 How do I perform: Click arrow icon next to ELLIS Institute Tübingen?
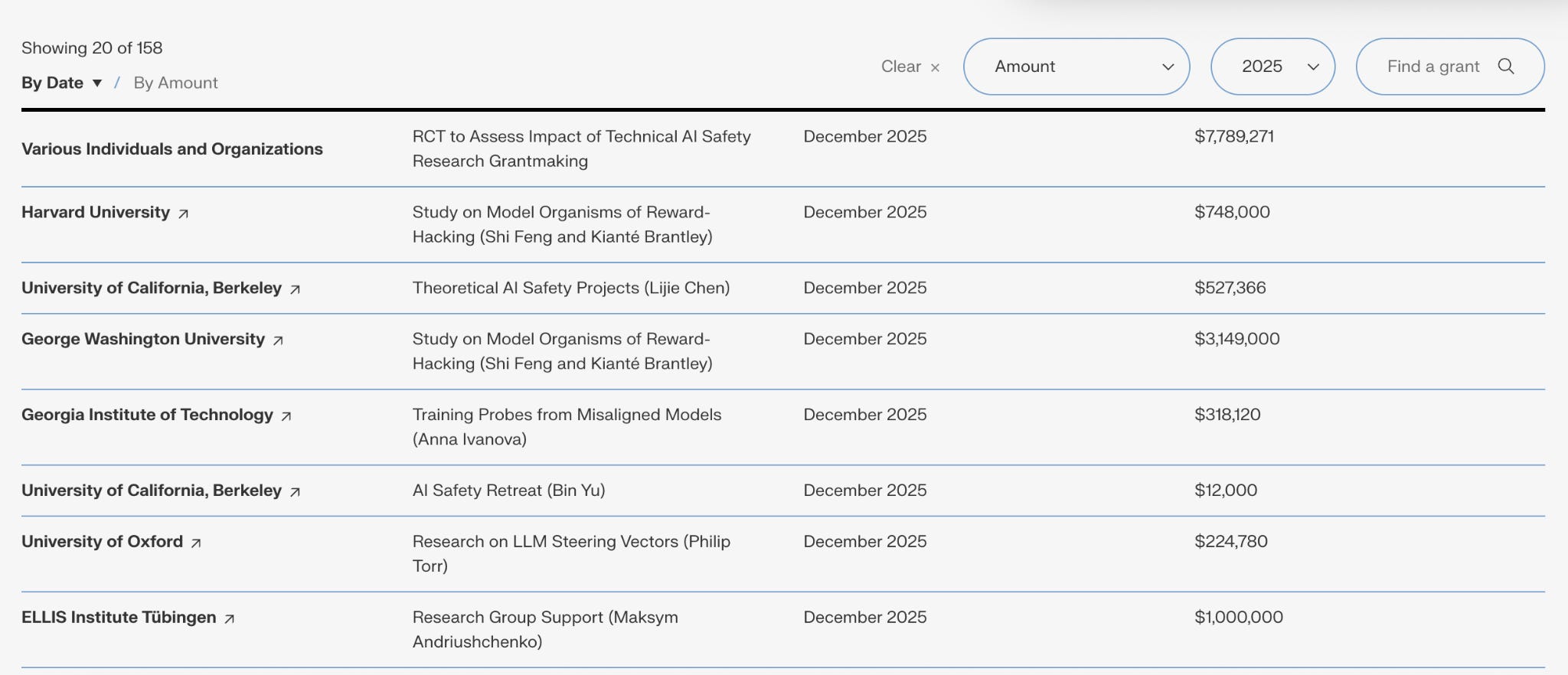[x=229, y=619]
